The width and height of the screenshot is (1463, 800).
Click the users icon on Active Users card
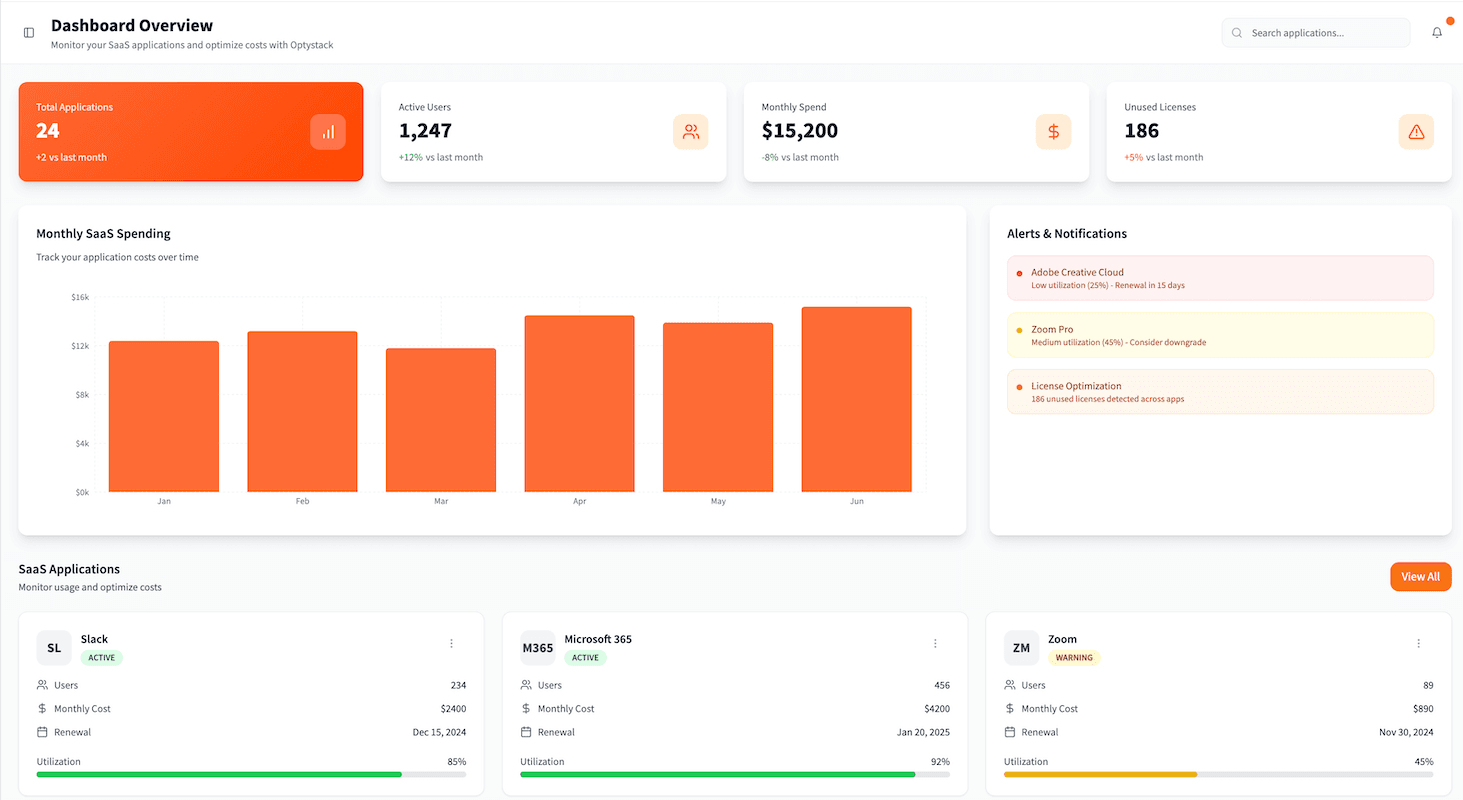pos(691,131)
